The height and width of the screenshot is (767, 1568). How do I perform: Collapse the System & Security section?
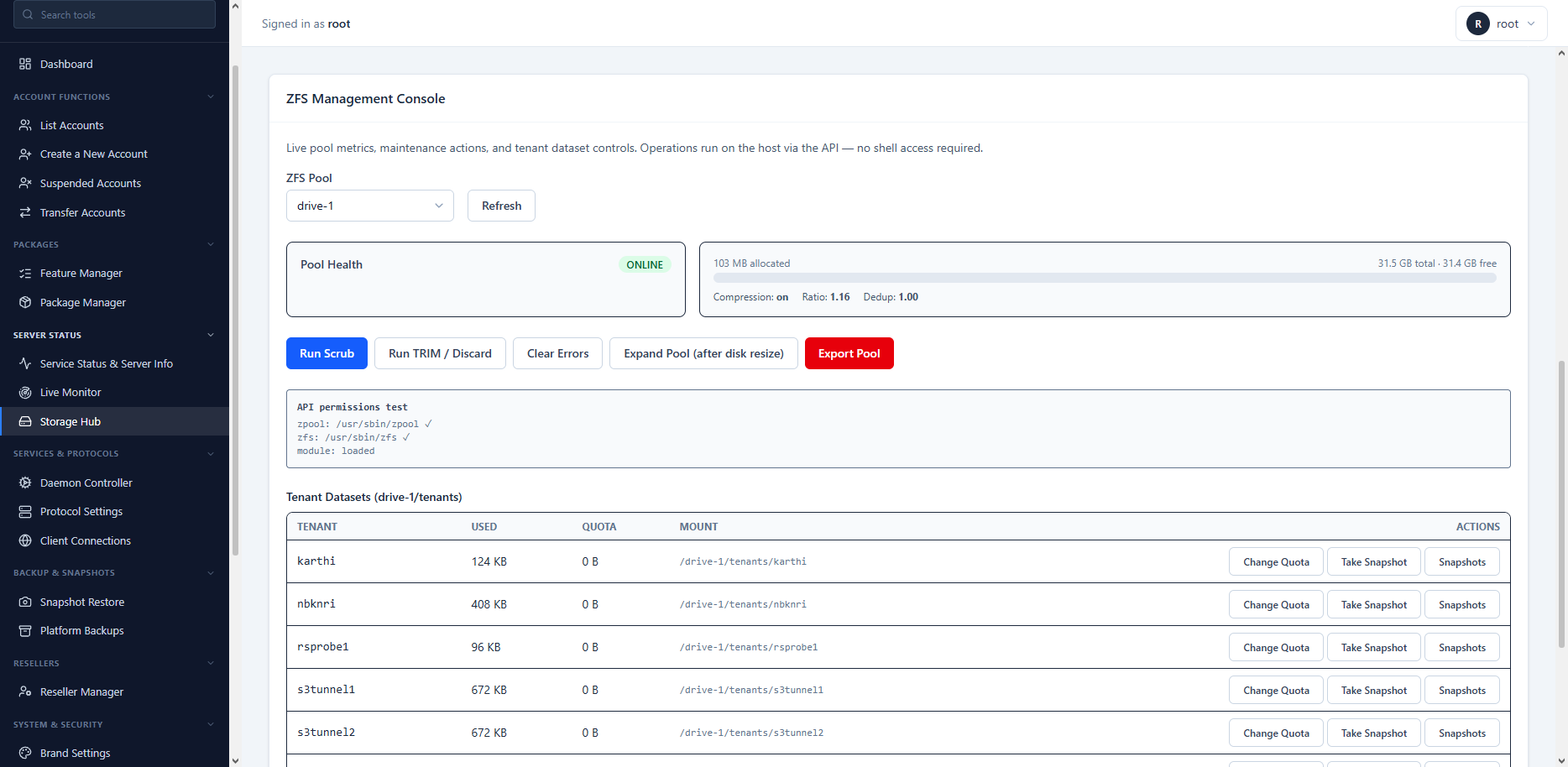pos(211,724)
